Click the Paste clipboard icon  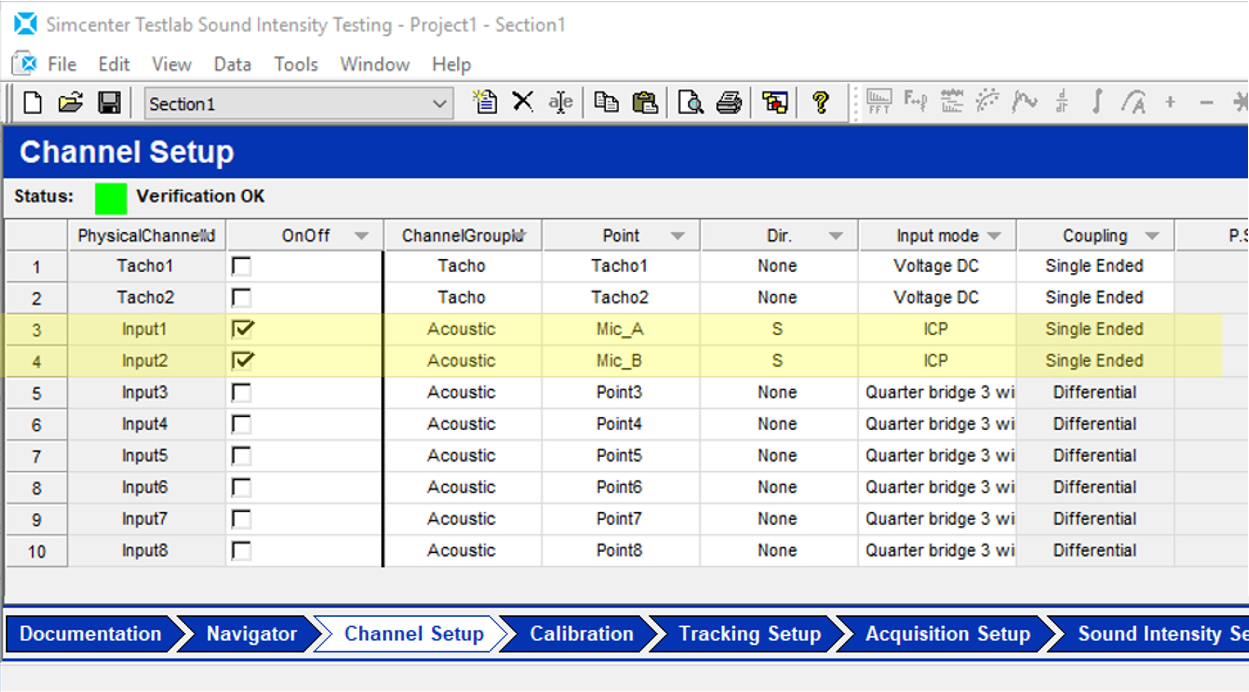point(645,102)
